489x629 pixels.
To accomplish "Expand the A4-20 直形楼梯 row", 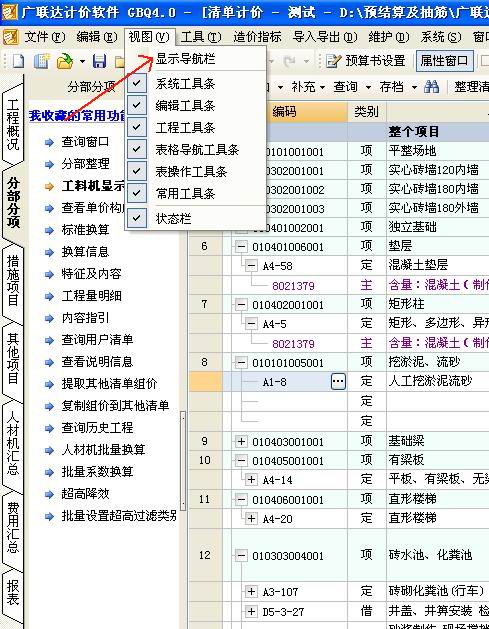I will click(x=251, y=519).
